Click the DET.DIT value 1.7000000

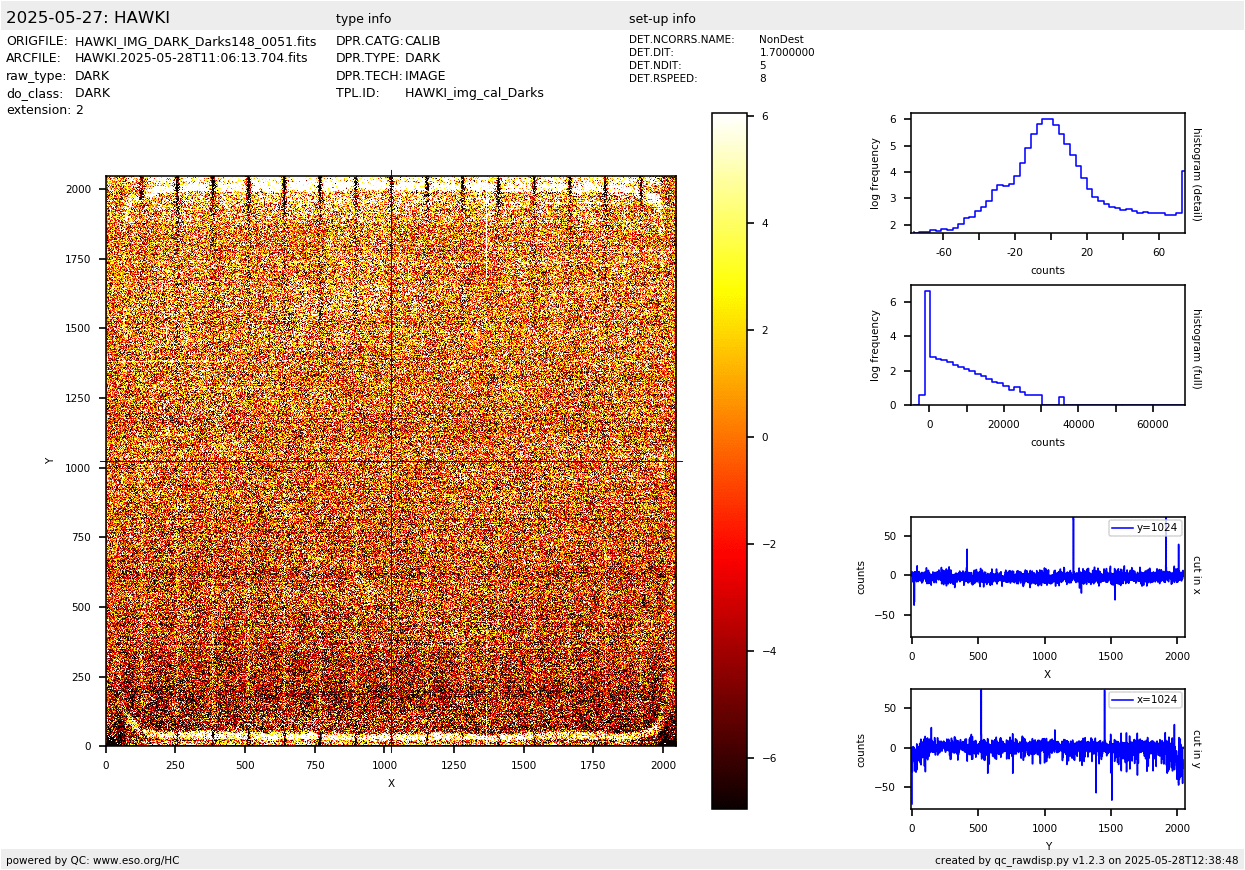(x=786, y=53)
